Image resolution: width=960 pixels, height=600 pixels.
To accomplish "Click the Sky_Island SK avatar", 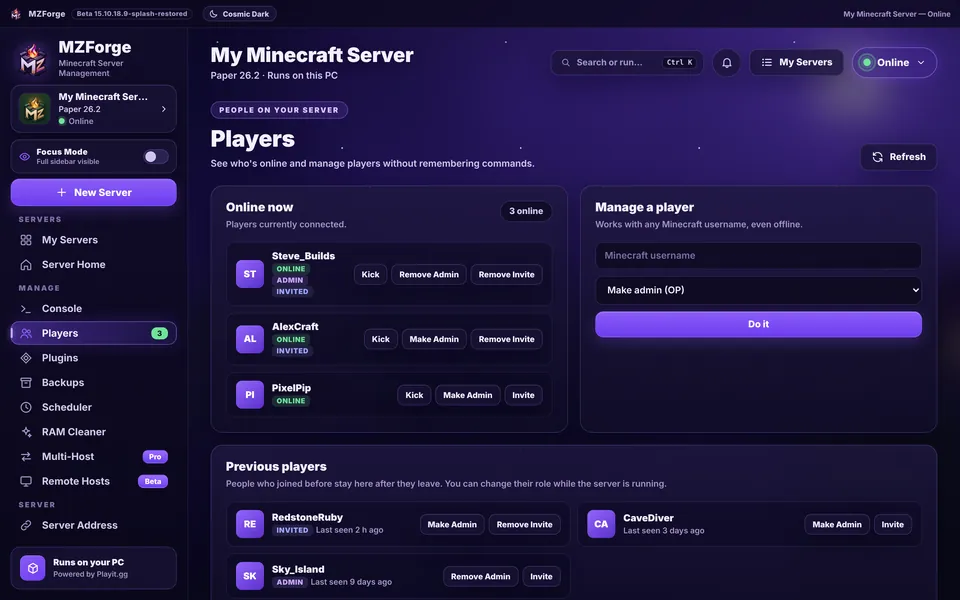I will pos(250,576).
